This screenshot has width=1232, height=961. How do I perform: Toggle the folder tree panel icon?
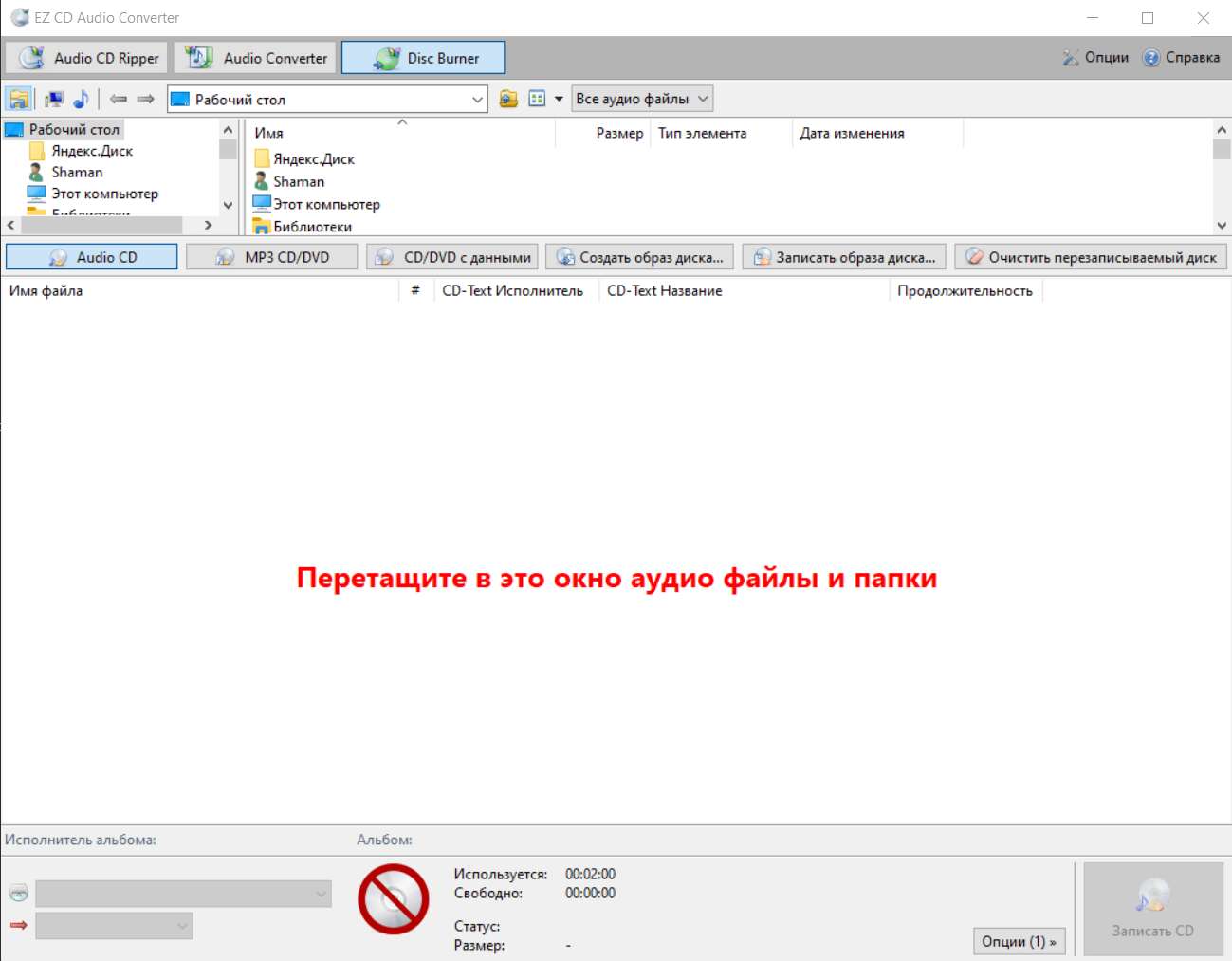(18, 99)
